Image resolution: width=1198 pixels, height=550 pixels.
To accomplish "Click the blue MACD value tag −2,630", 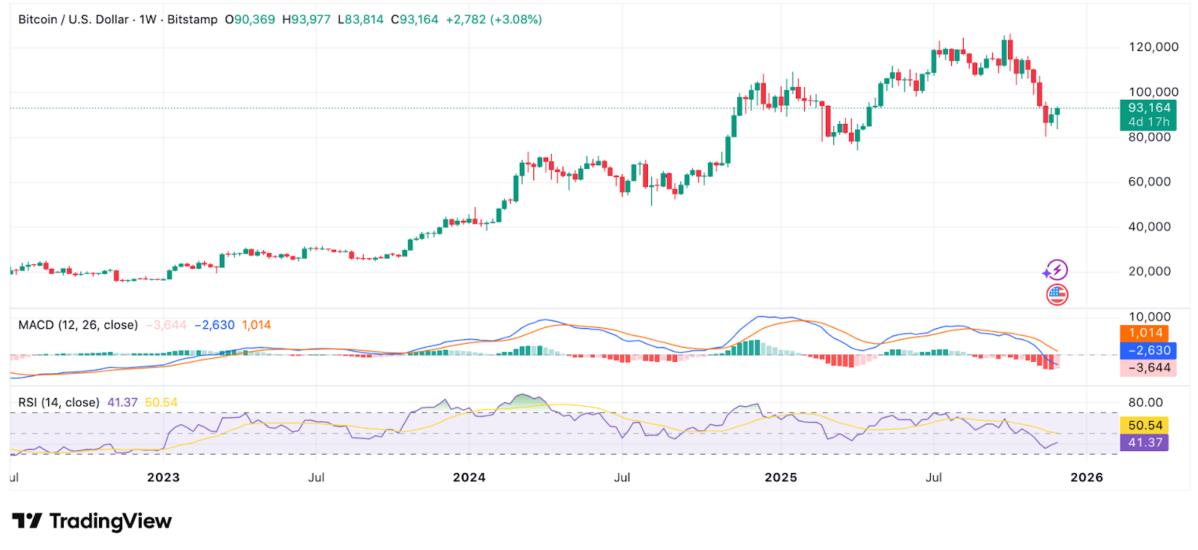I will pos(1148,350).
